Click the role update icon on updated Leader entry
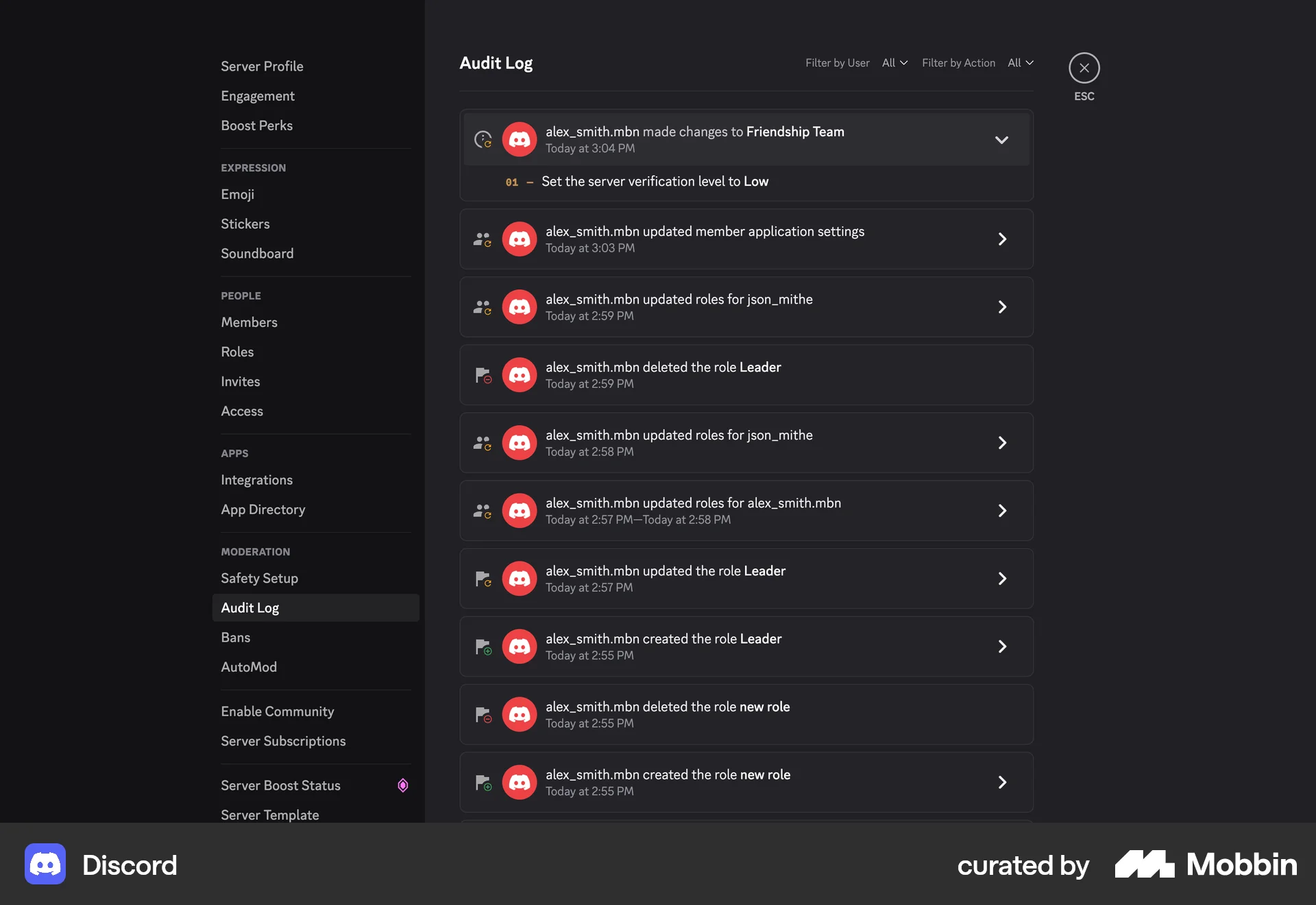Viewport: 1316px width, 905px height. pyautogui.click(x=483, y=578)
